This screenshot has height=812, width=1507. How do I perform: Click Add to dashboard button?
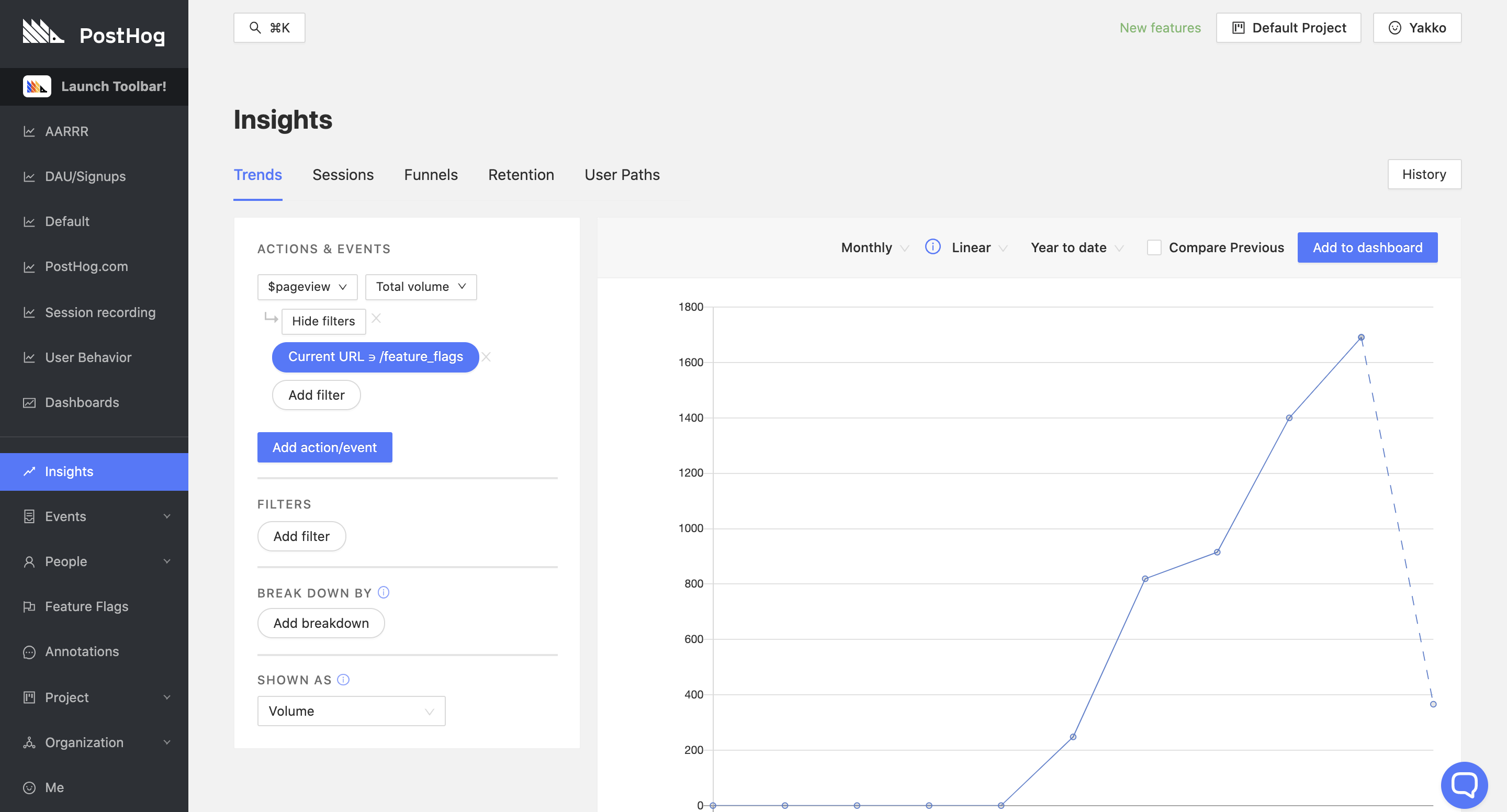[x=1367, y=247]
